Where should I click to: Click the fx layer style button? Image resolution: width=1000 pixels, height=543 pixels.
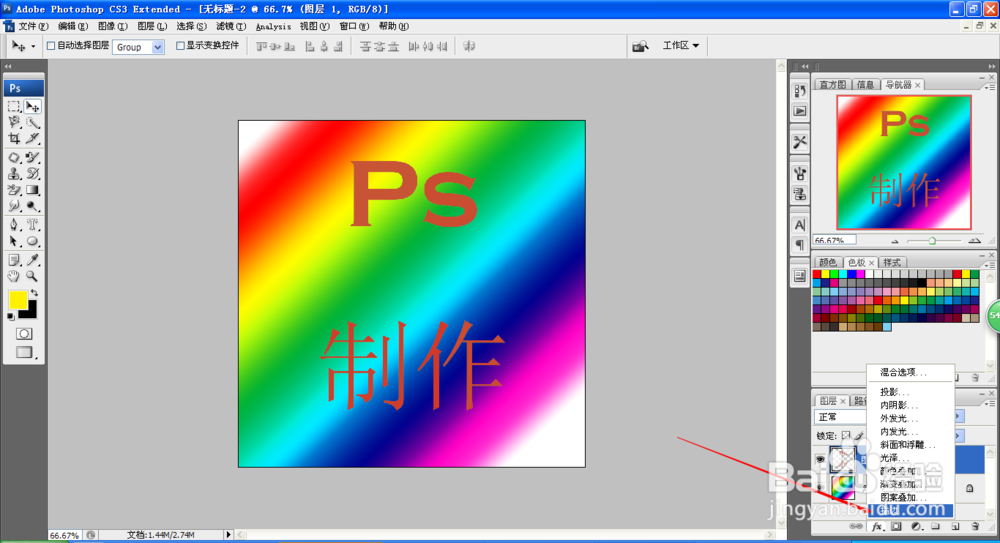pyautogui.click(x=877, y=527)
